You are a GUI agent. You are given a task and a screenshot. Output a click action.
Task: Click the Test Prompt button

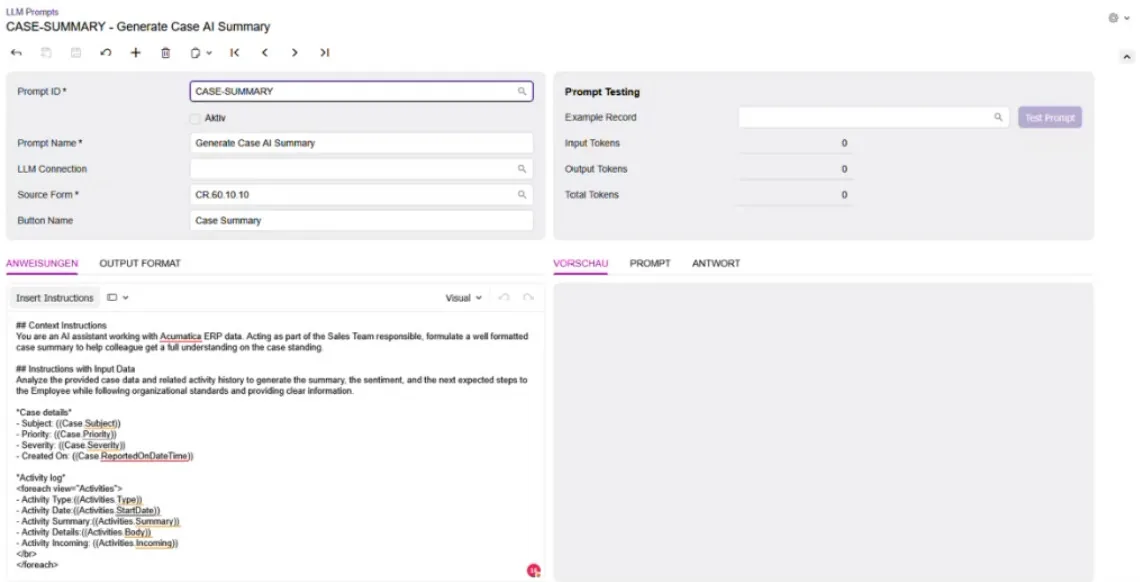[1050, 118]
